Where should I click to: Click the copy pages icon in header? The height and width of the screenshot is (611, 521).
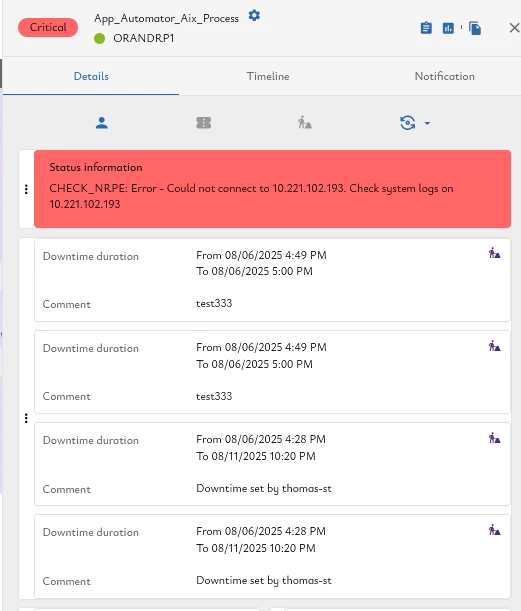pyautogui.click(x=475, y=28)
